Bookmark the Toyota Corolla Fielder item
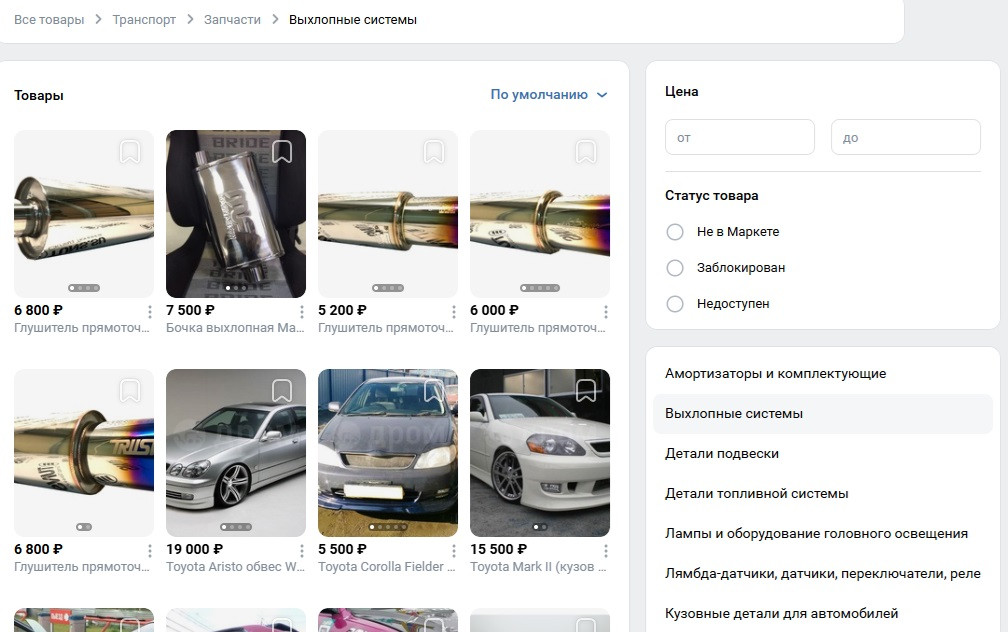The image size is (1008, 632). pyautogui.click(x=434, y=391)
